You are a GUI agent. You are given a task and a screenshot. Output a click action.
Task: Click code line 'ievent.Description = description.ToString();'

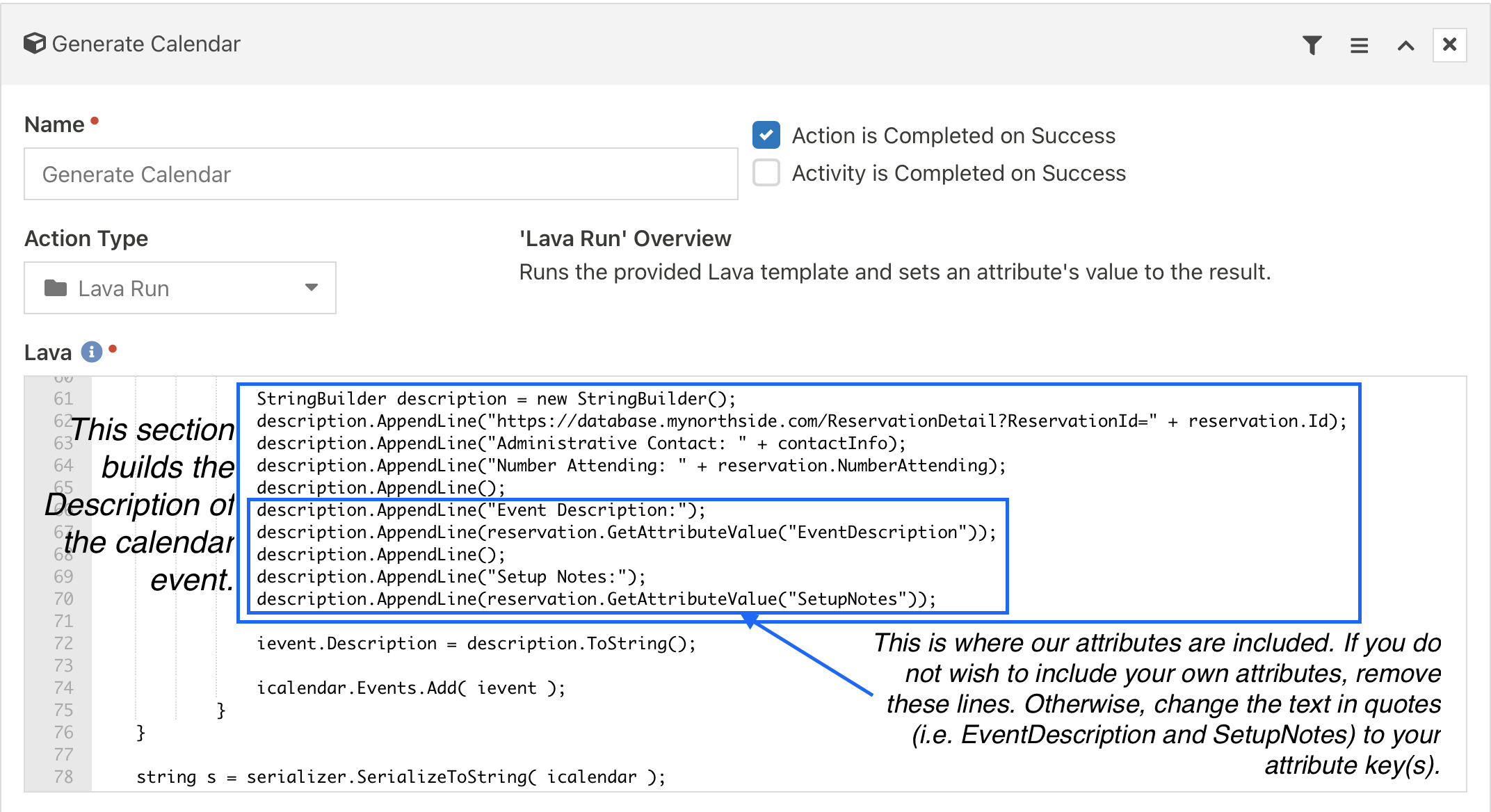tap(476, 643)
